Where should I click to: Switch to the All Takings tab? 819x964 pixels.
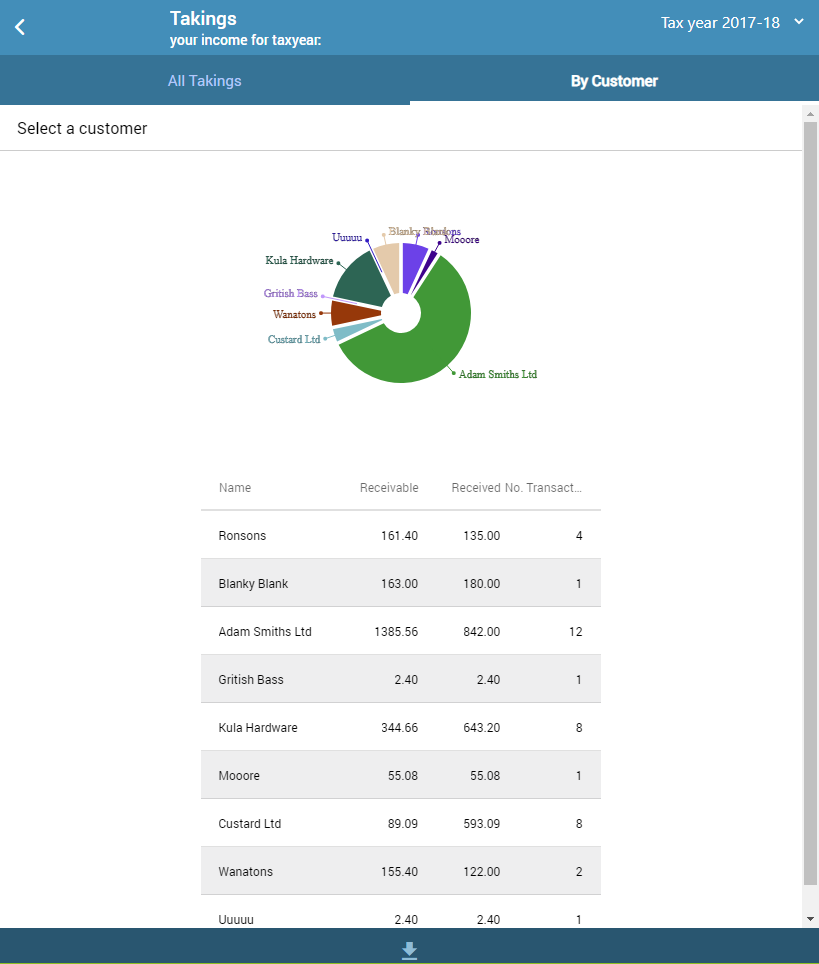205,81
